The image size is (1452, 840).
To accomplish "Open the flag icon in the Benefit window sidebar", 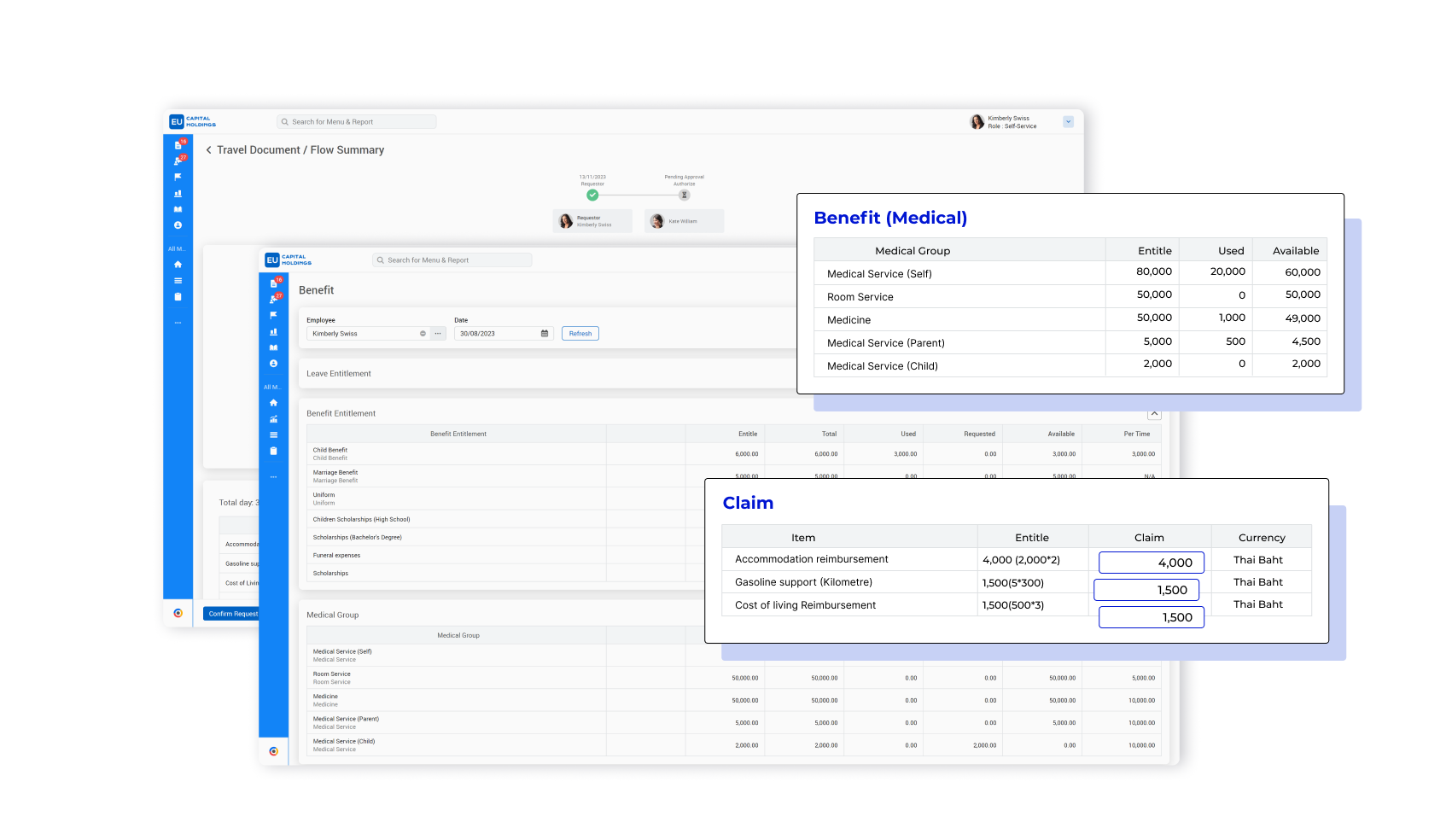I will [x=273, y=315].
